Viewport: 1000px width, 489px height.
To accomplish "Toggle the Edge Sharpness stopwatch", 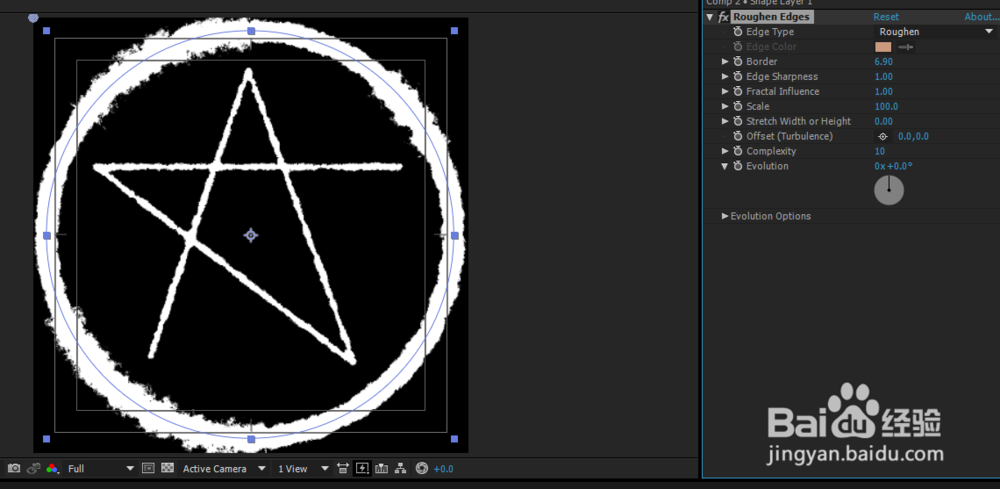I will coord(737,77).
